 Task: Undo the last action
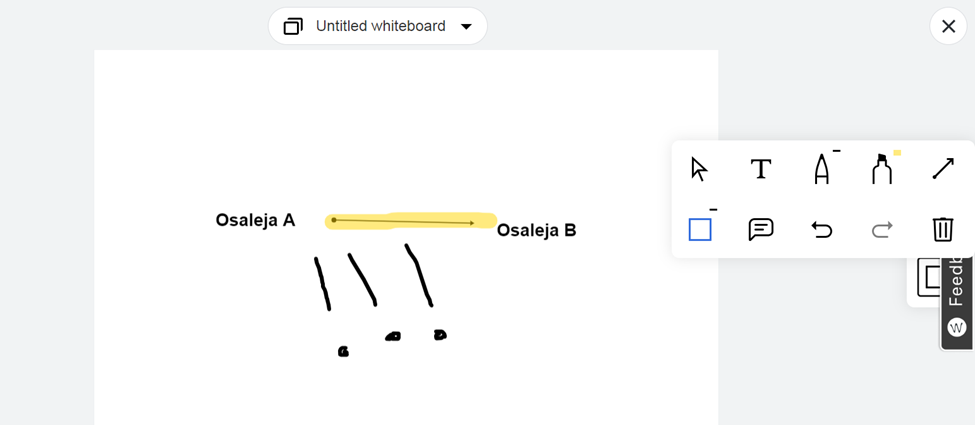(821, 230)
